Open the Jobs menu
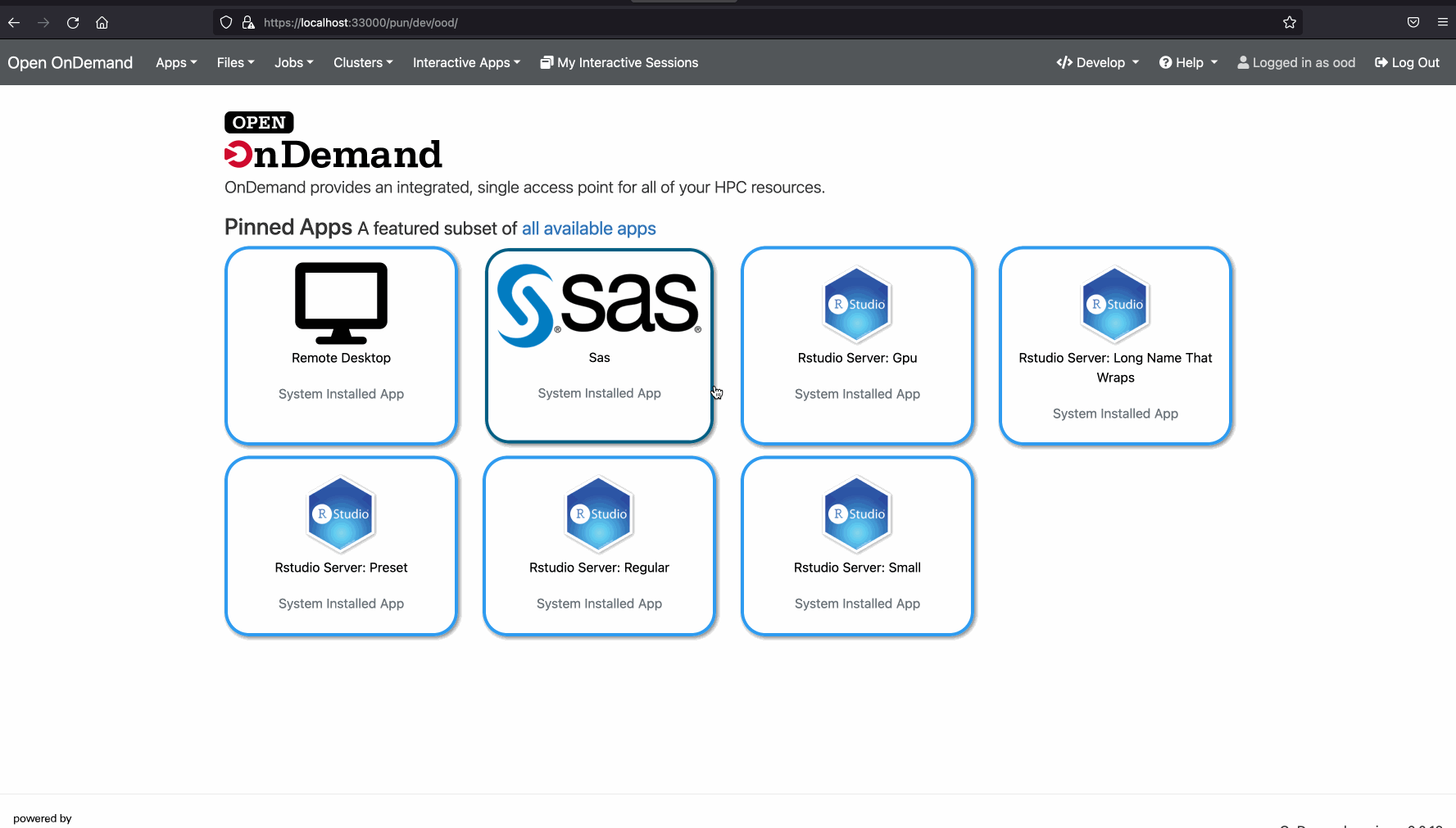 293,62
